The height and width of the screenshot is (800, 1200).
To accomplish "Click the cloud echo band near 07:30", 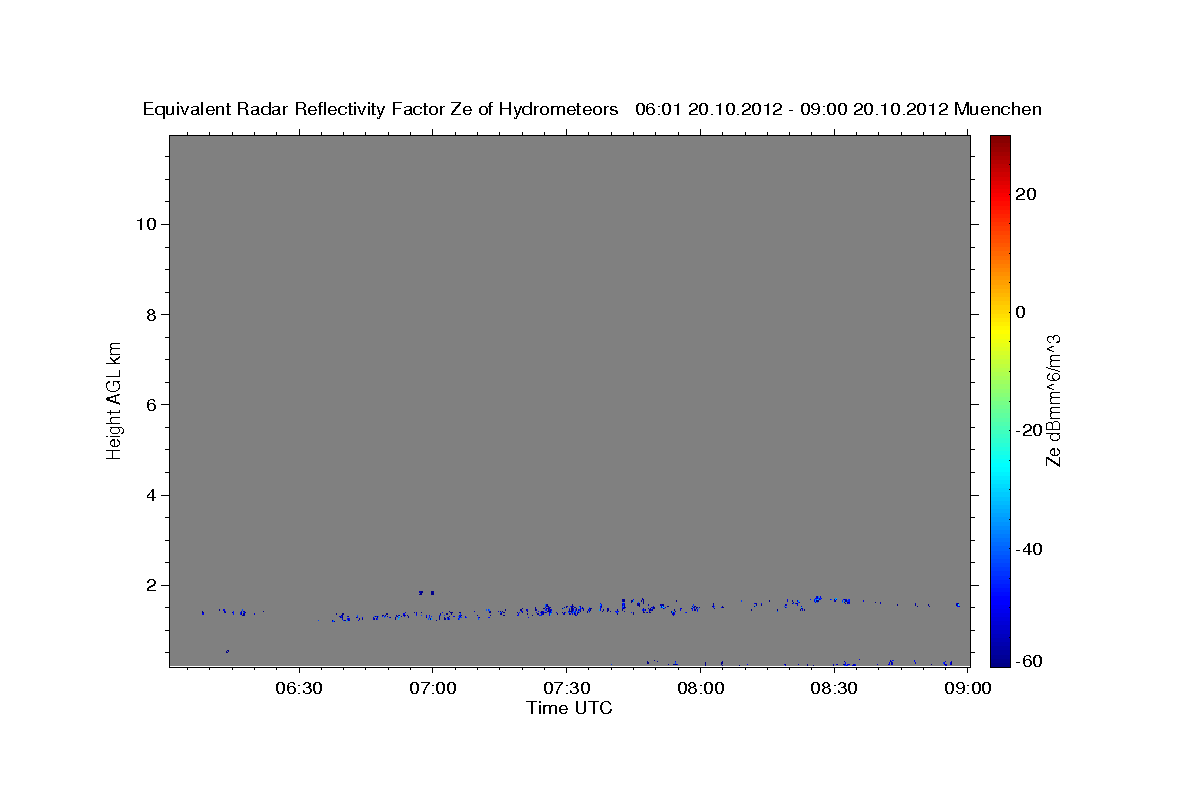I will 565,608.
